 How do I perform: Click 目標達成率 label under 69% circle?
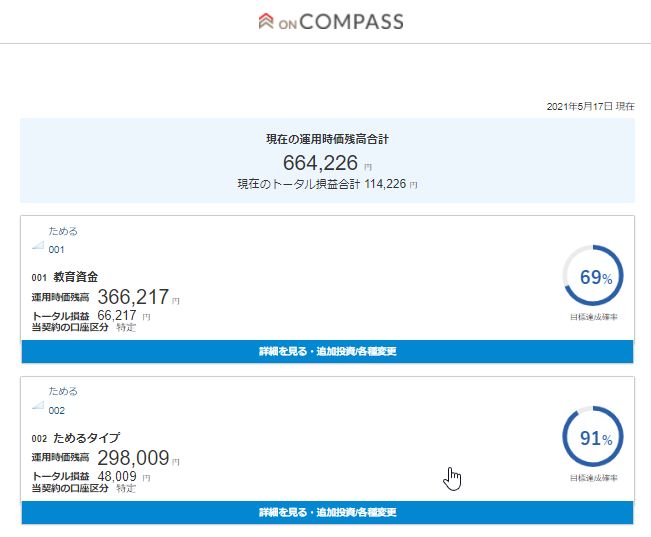point(594,317)
